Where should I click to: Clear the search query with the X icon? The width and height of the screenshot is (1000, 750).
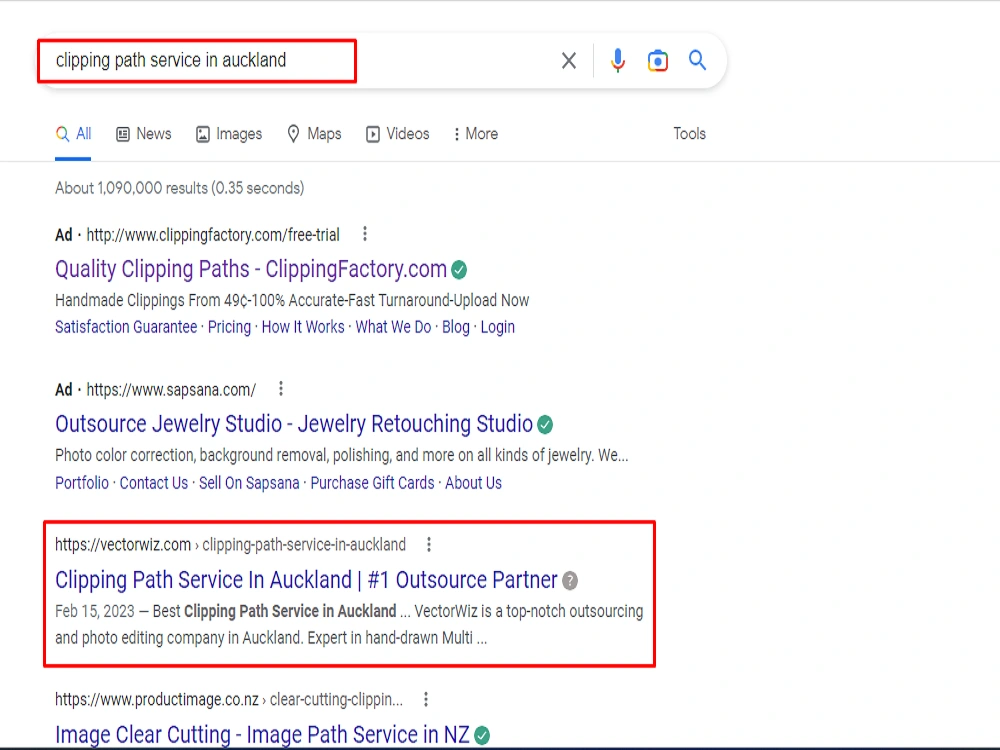(569, 61)
